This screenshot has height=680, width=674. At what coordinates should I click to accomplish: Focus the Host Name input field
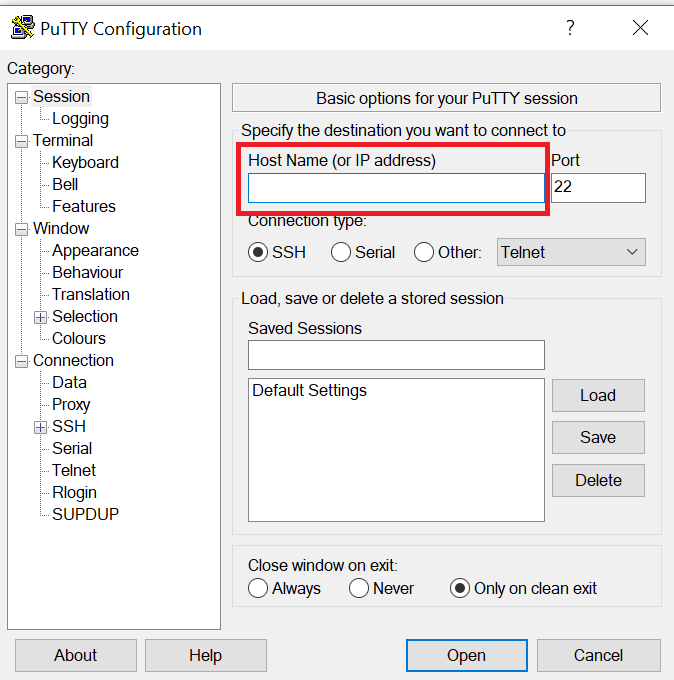click(x=396, y=188)
